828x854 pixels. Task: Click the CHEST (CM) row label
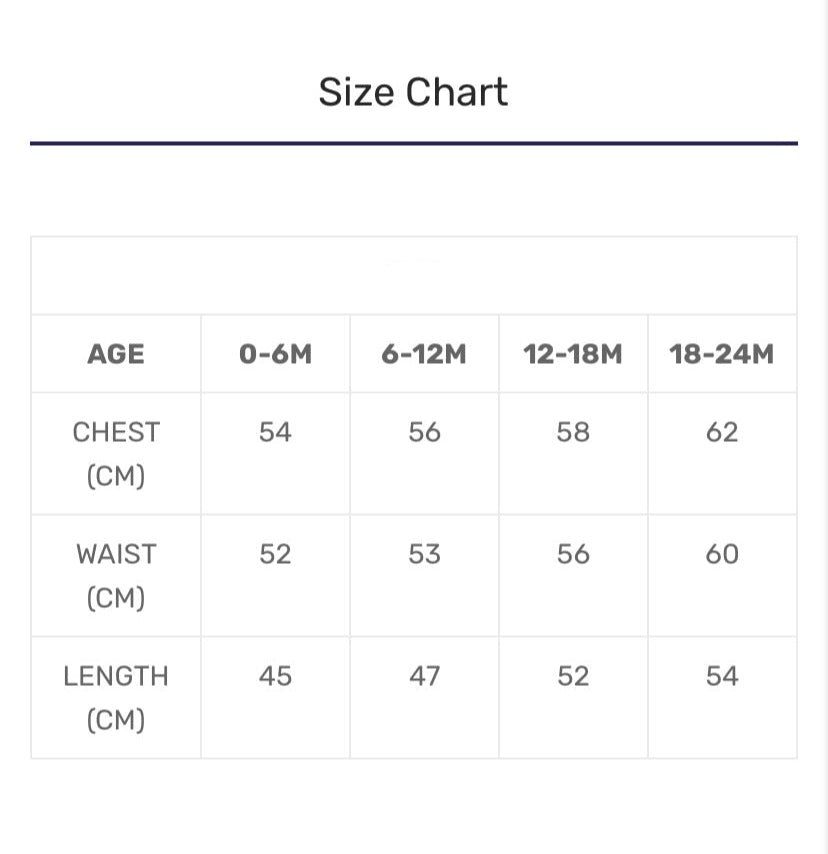[116, 453]
